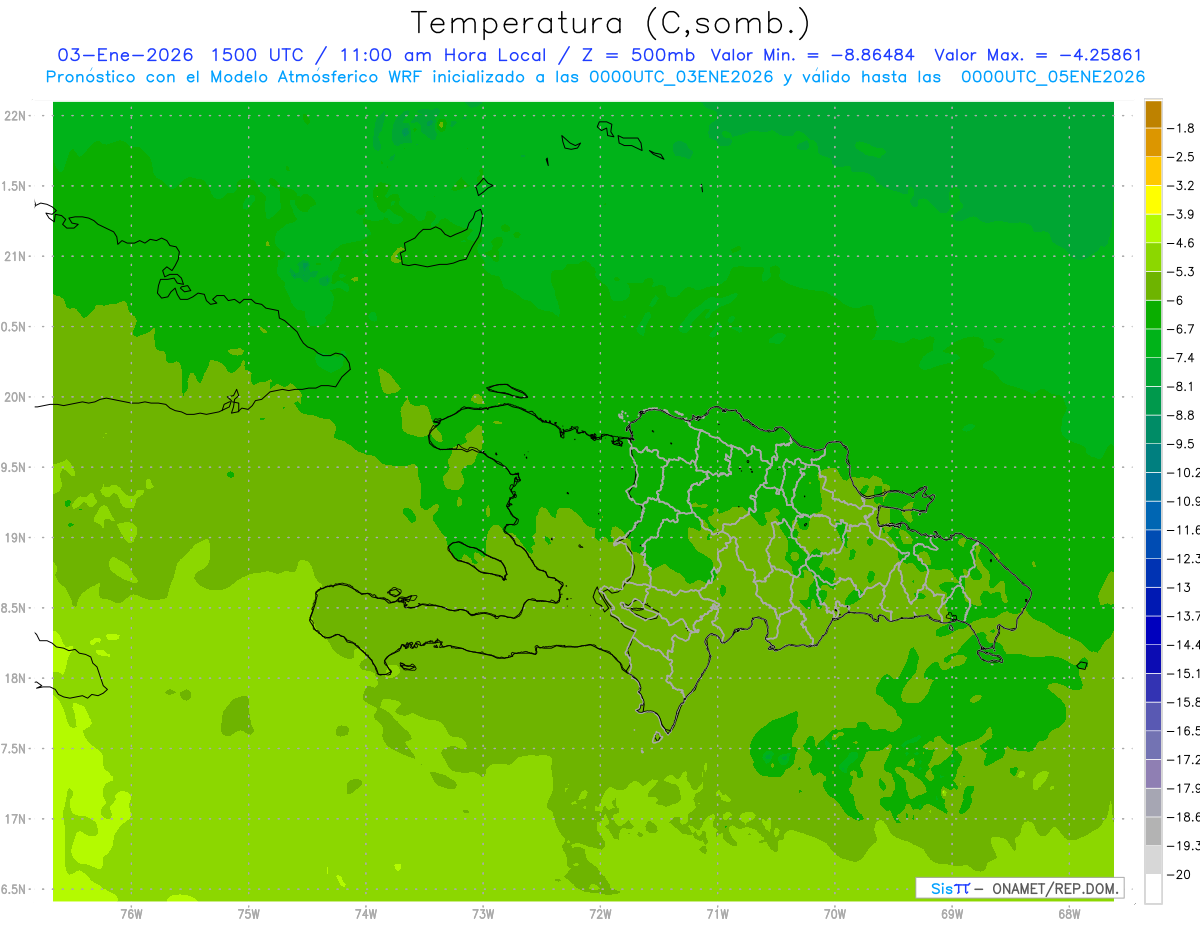
Task: Click the "Valor Min. = -8.86484" text
Action: pyautogui.click(x=814, y=55)
